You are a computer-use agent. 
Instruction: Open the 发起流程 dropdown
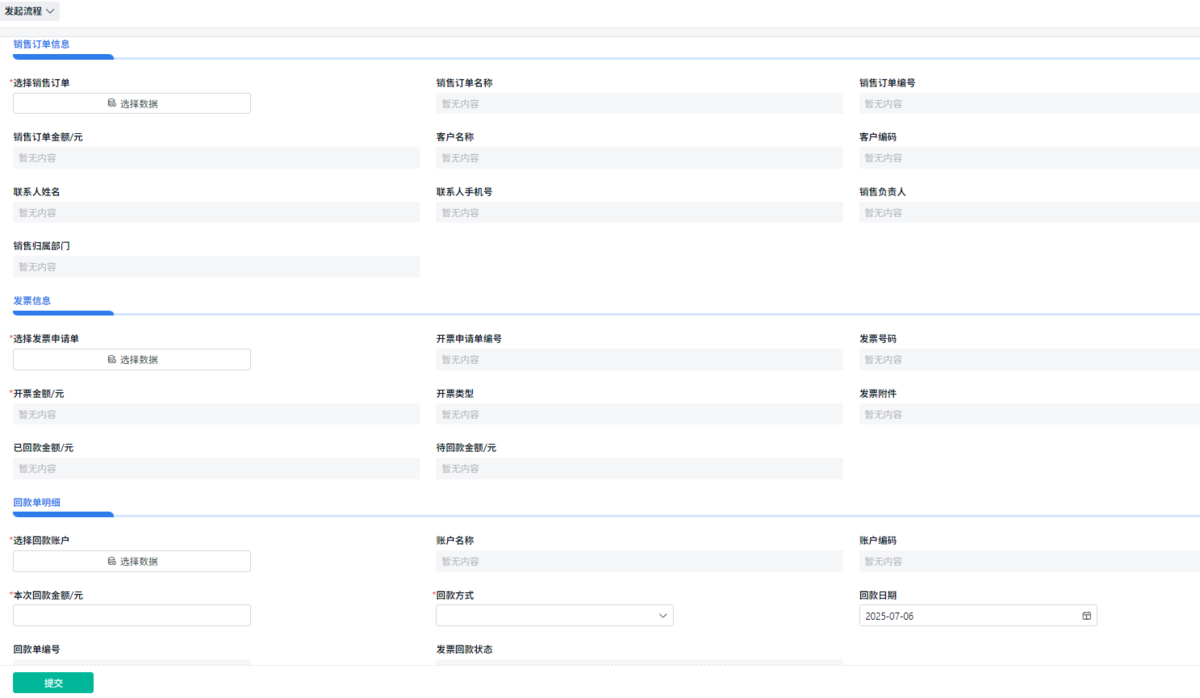[31, 11]
